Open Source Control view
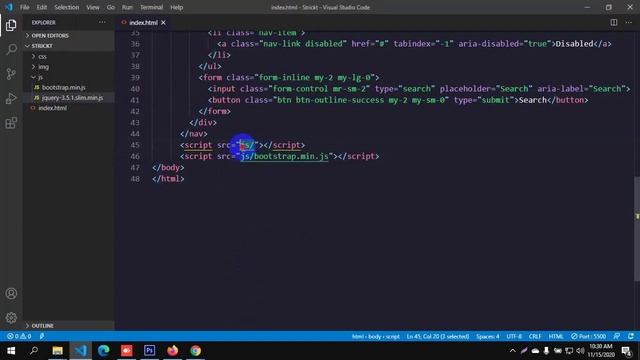Viewport: 640px width, 360px height. [x=11, y=74]
